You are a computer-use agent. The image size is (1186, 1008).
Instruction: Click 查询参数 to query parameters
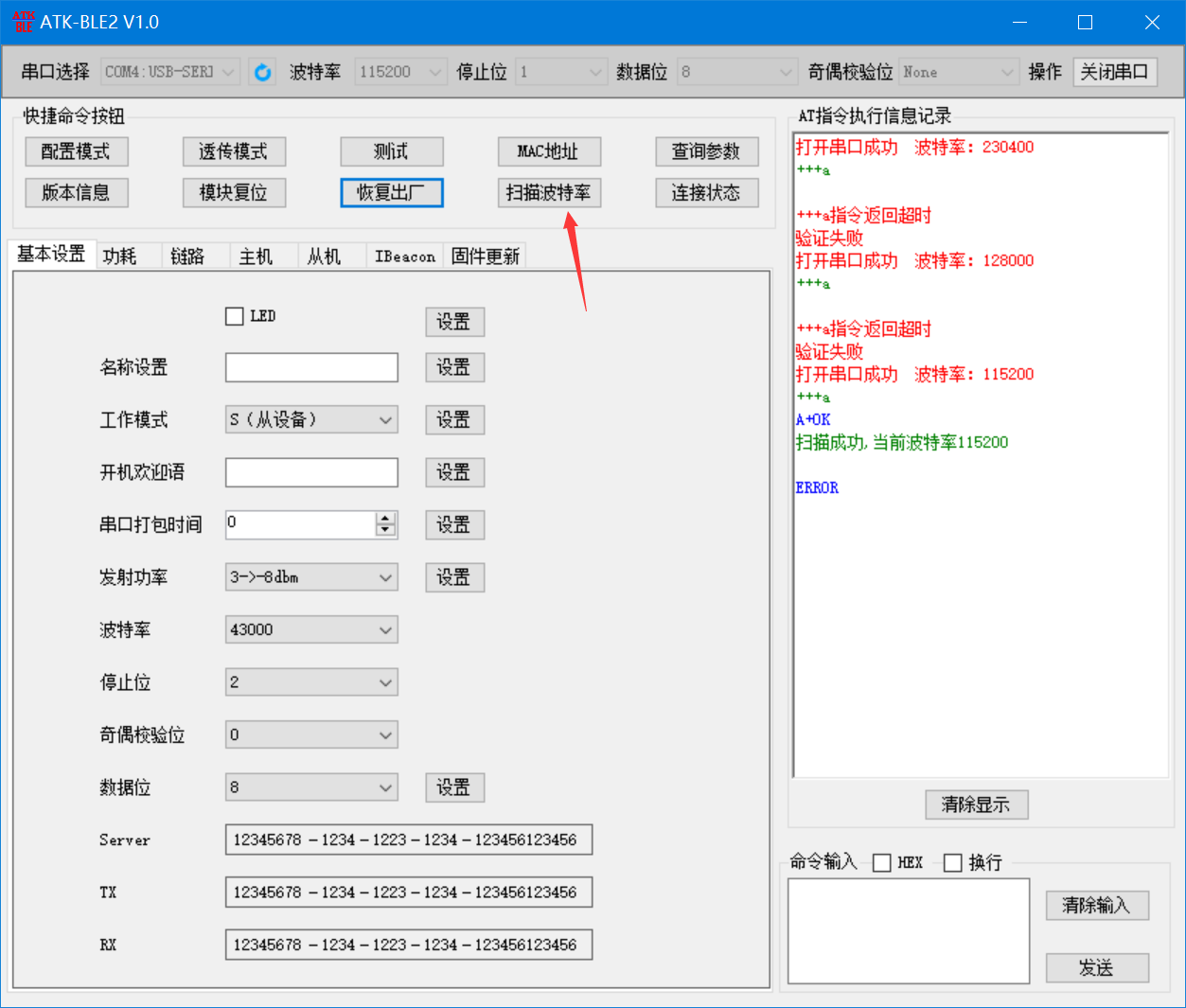(706, 151)
